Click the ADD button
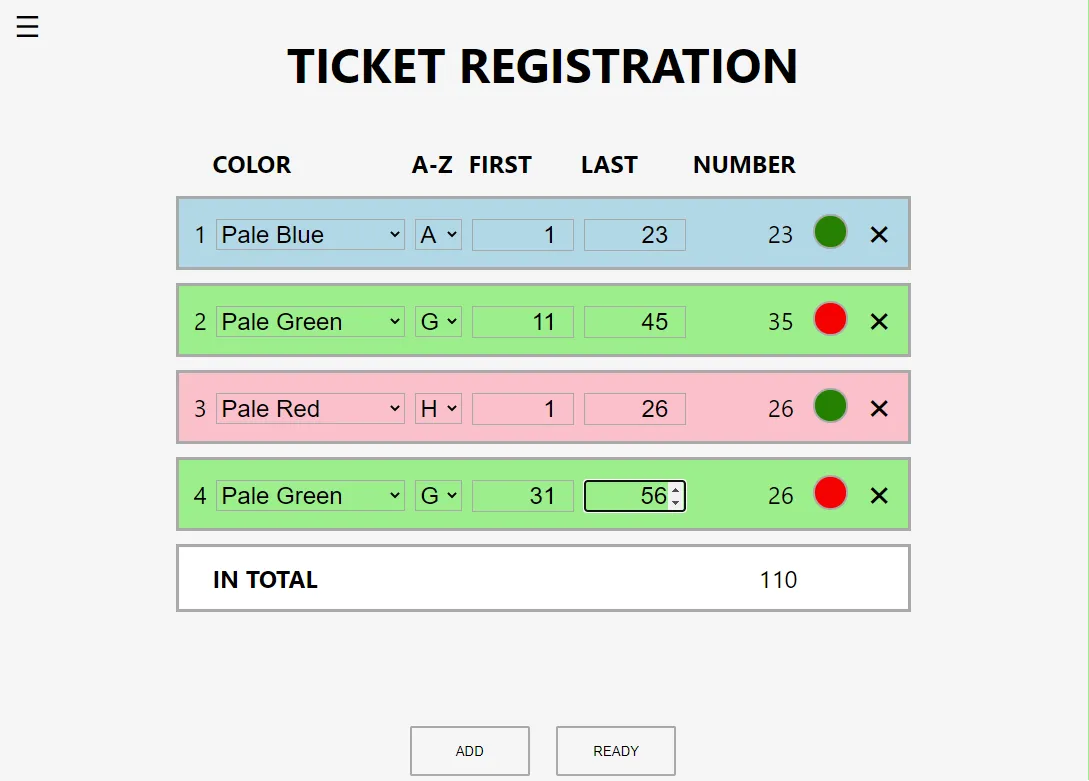This screenshot has width=1089, height=781. point(469,750)
